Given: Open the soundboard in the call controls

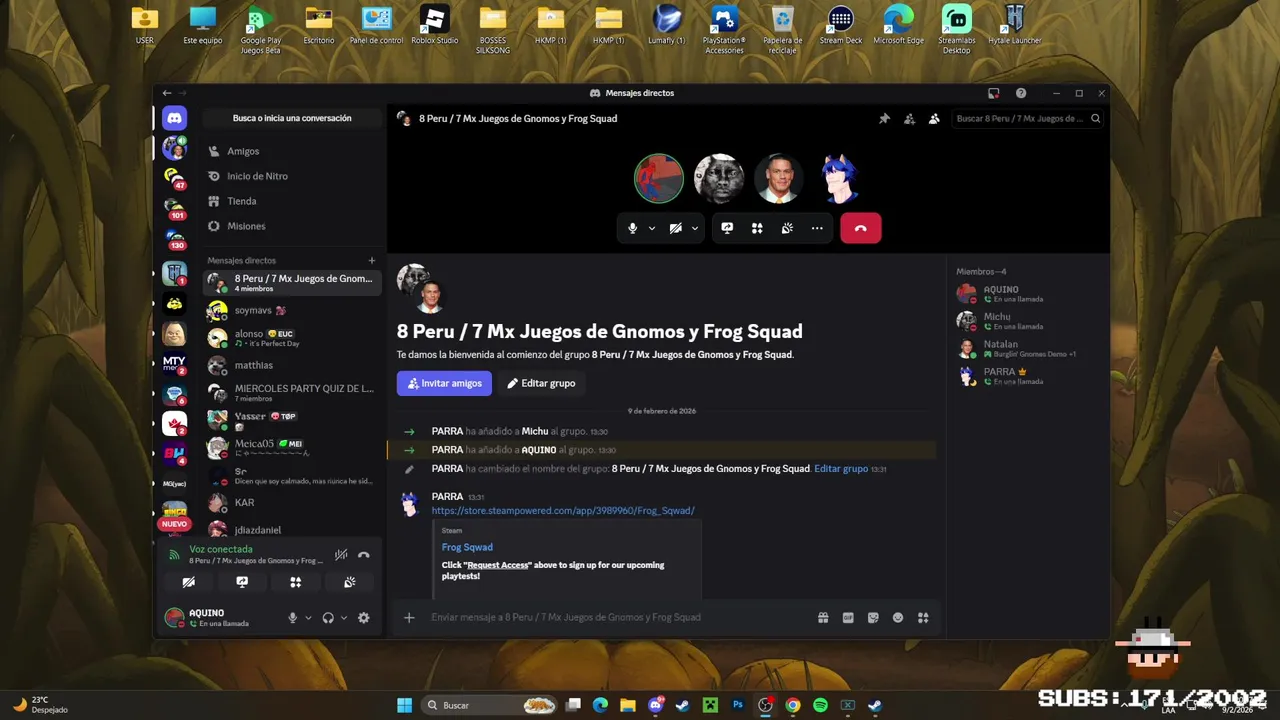Looking at the screenshot, I should click(x=787, y=228).
